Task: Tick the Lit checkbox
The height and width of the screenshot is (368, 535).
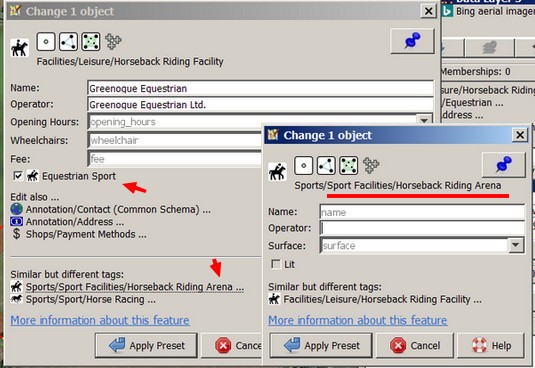Action: 276,264
